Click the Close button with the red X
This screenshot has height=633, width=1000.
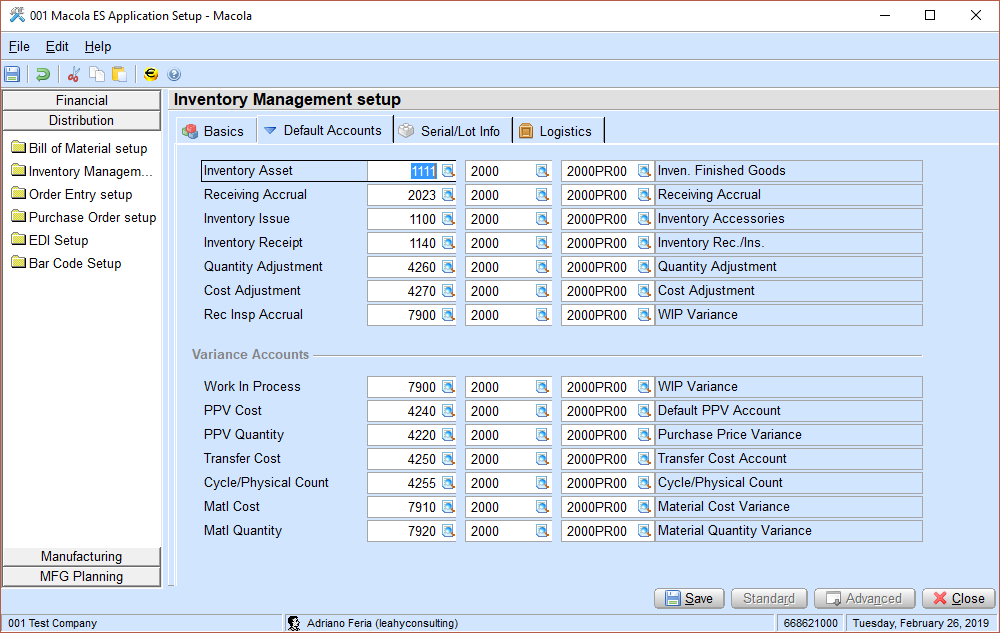coord(959,599)
